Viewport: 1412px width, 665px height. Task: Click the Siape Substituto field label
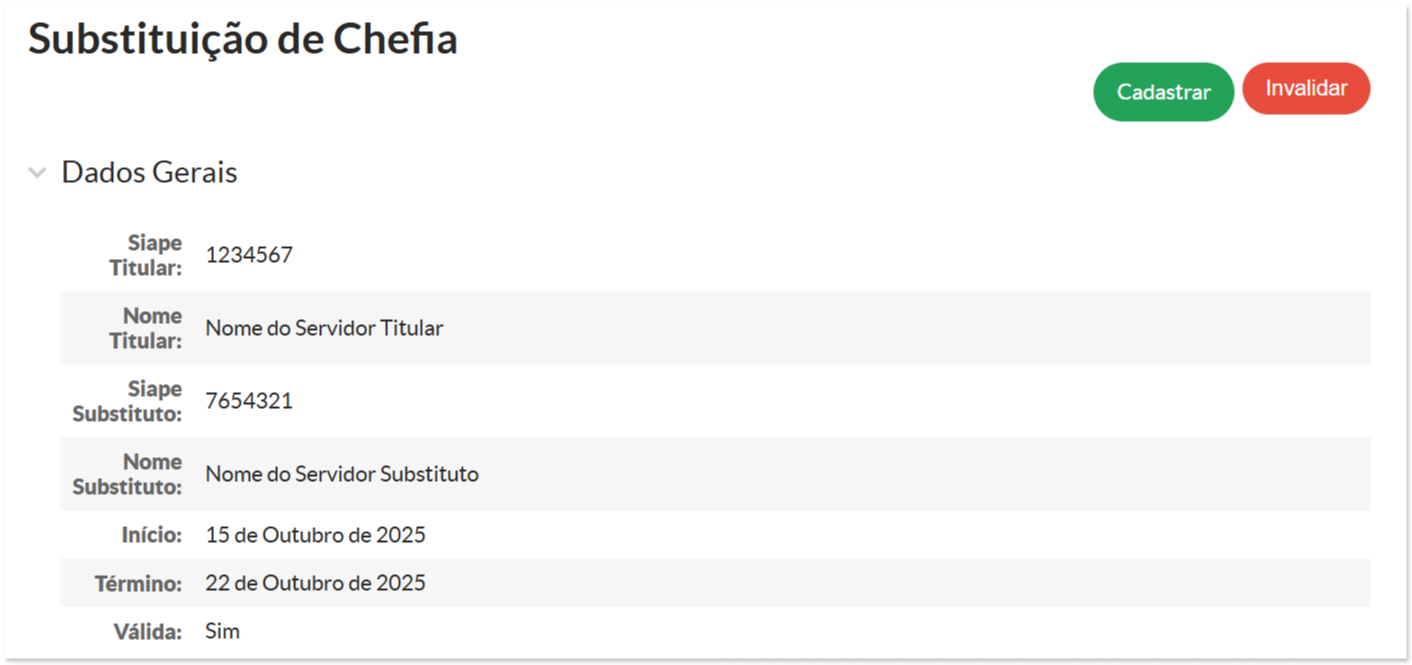(x=128, y=401)
